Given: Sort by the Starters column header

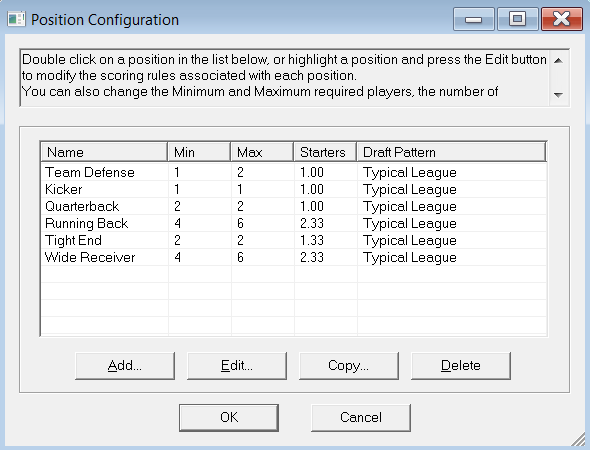Looking at the screenshot, I should click(x=325, y=152).
